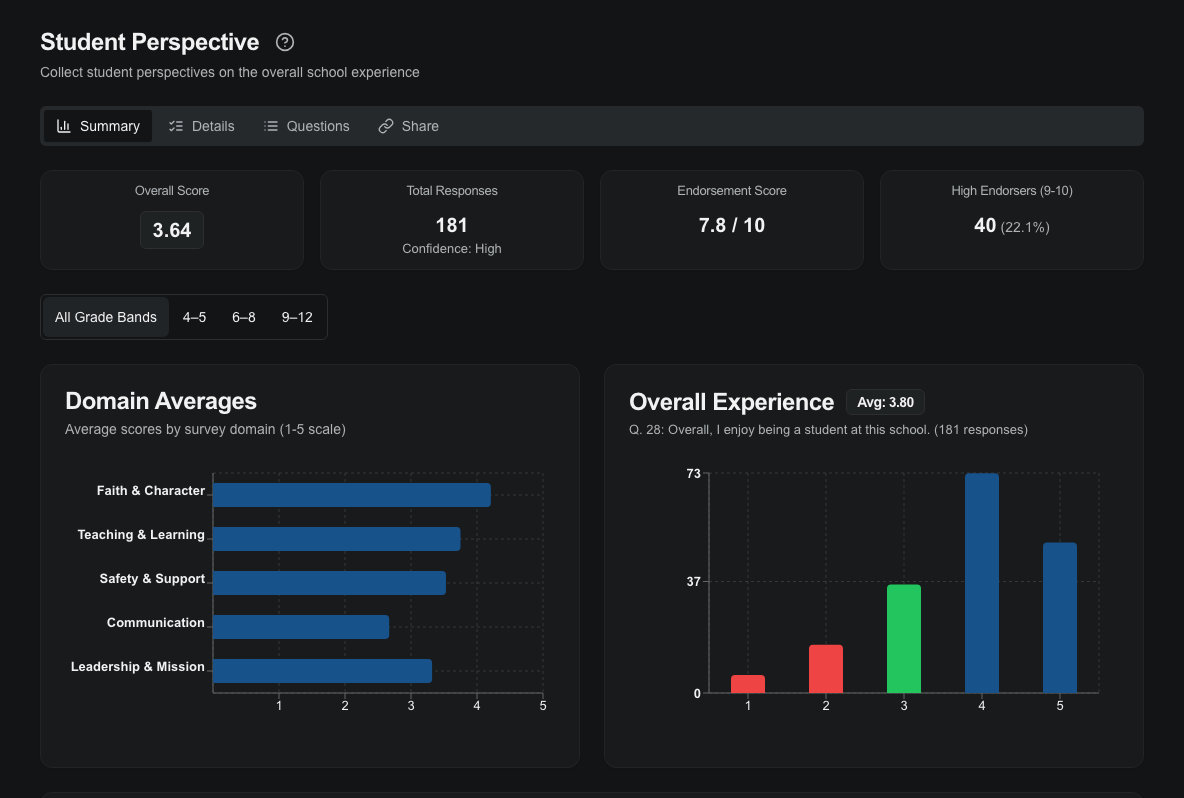Go to the Share tab
This screenshot has height=798, width=1184.
409,126
